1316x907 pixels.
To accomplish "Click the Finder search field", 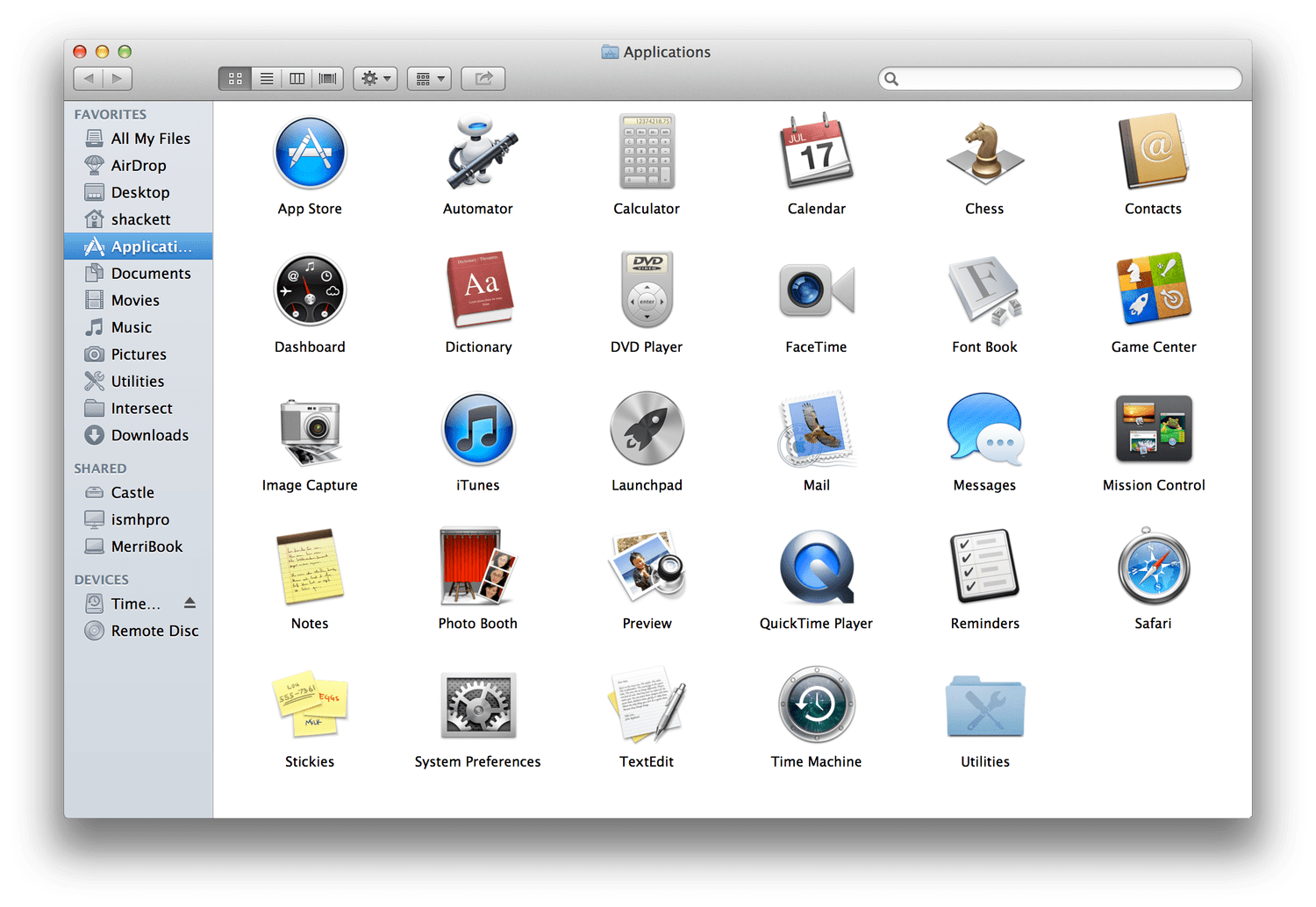I will (x=1060, y=79).
